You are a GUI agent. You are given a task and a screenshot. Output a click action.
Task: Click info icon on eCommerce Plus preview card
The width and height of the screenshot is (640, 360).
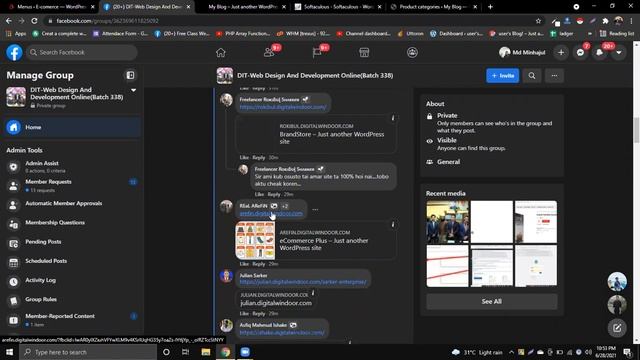[393, 224]
